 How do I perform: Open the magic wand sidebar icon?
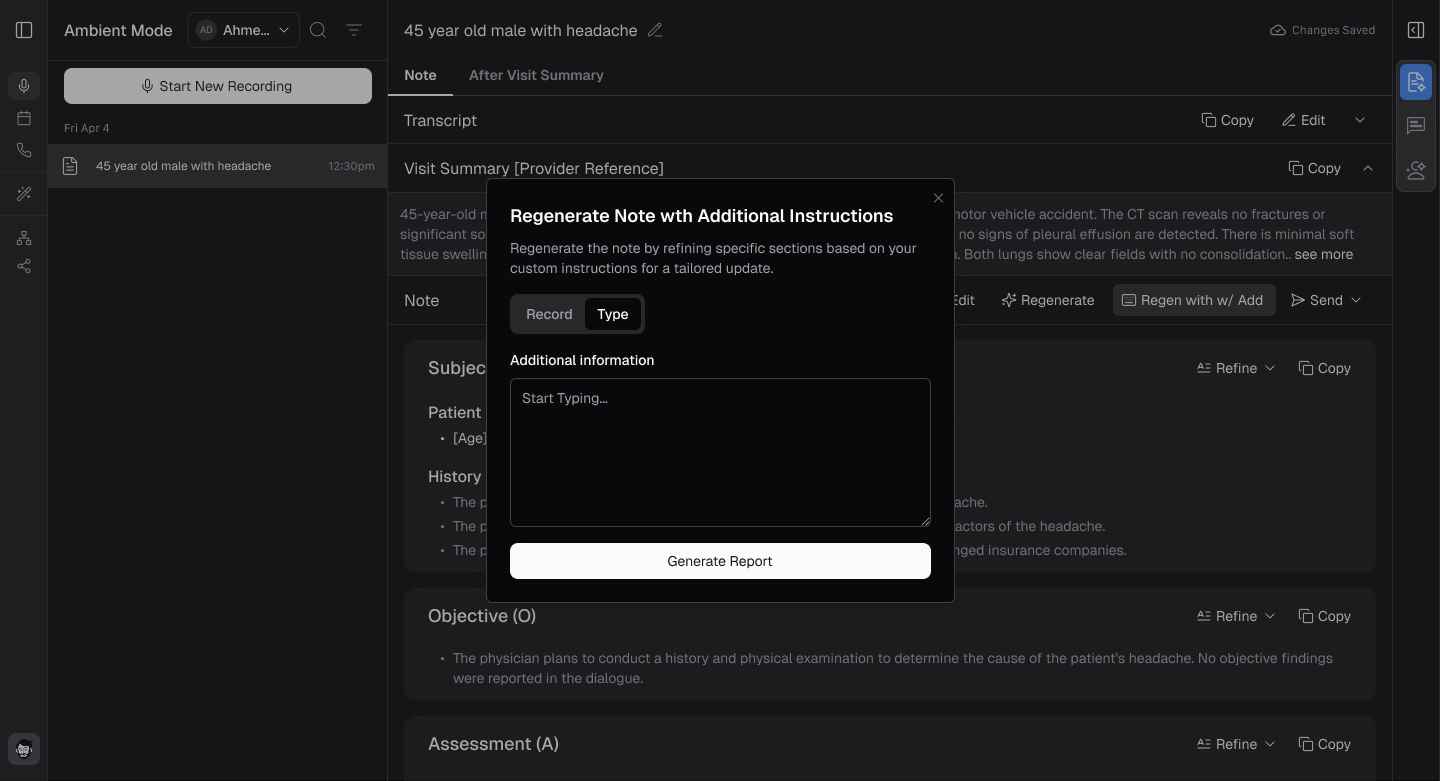point(24,194)
